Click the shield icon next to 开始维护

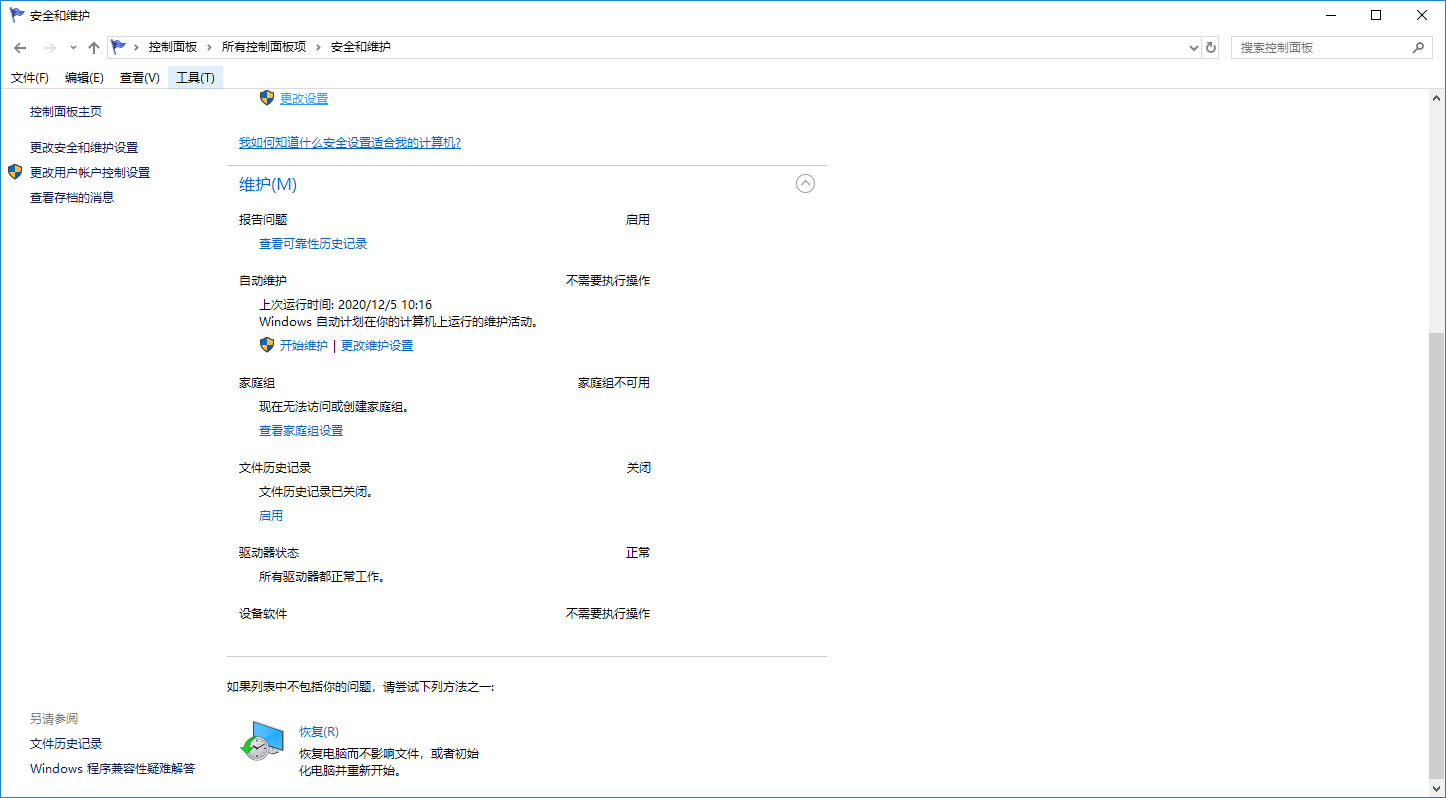point(266,345)
